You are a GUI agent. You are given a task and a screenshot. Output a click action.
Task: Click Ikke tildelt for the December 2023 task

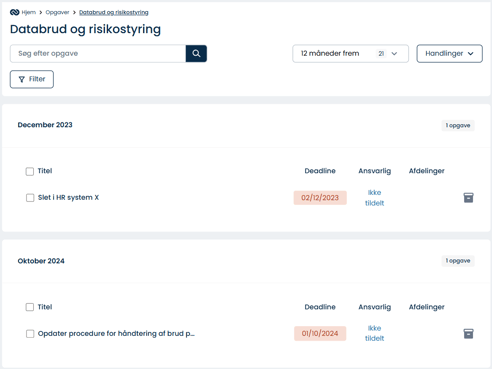click(x=374, y=198)
